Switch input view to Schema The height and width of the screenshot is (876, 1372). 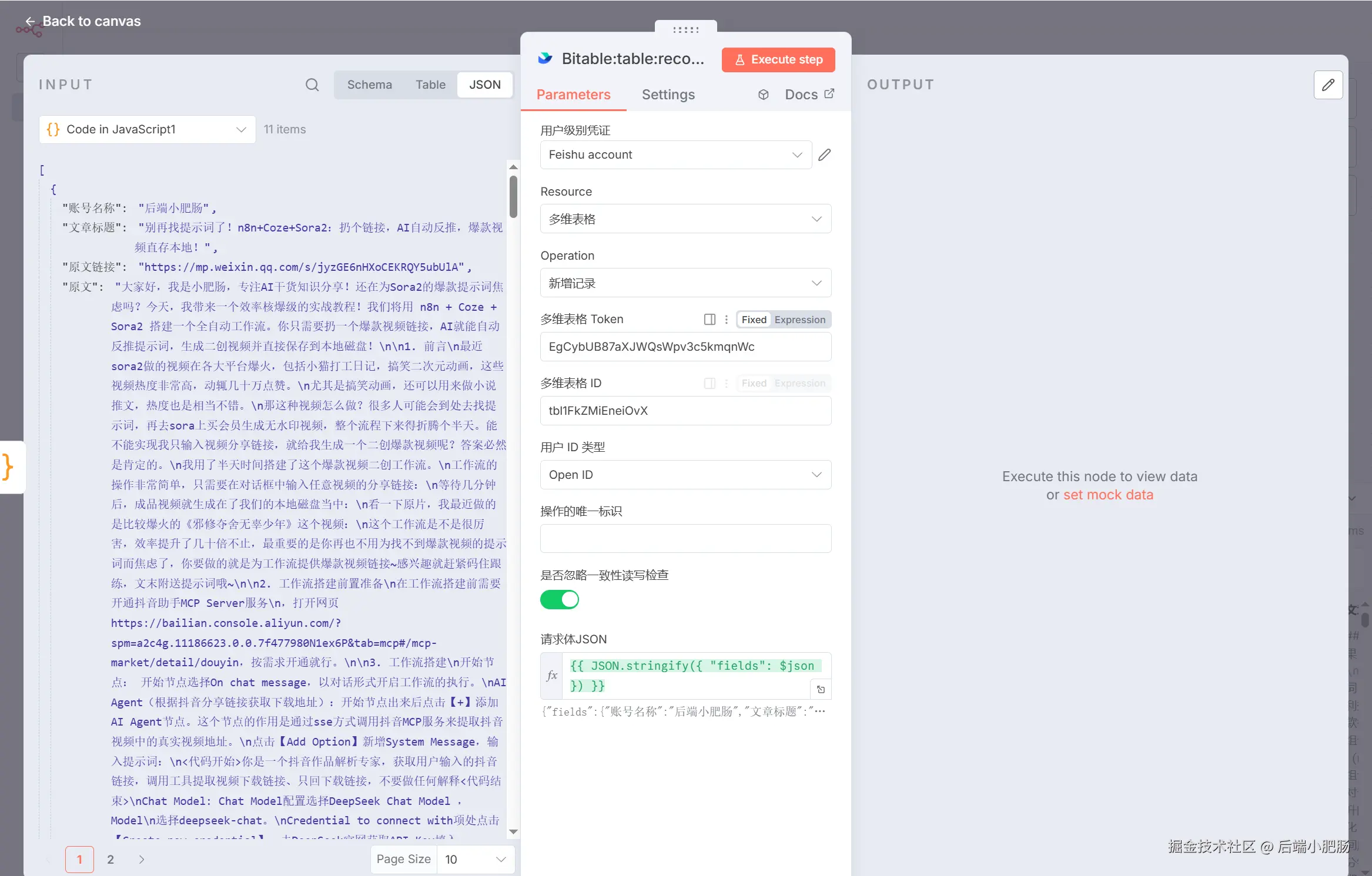click(x=369, y=85)
